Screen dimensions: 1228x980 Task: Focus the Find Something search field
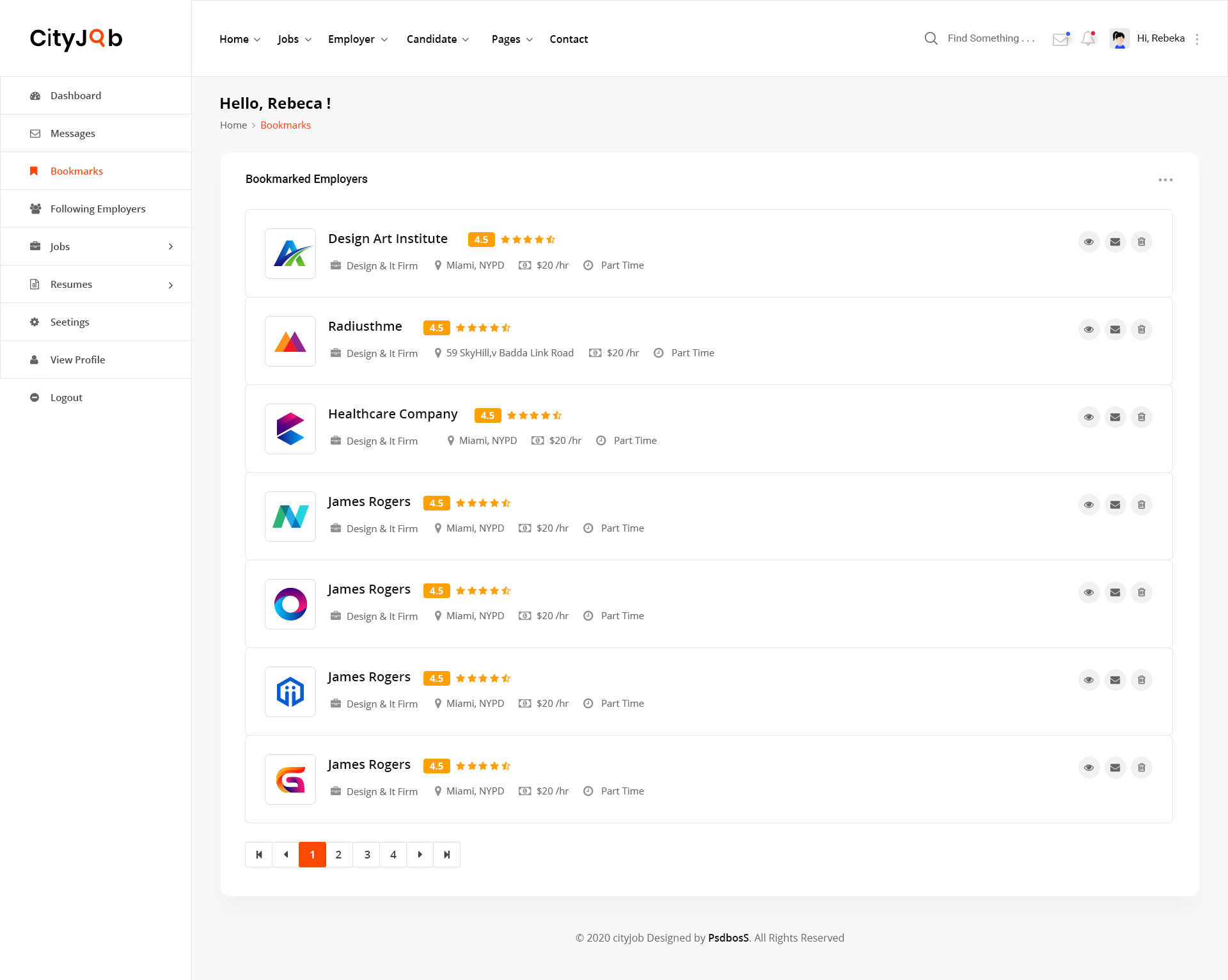click(991, 38)
